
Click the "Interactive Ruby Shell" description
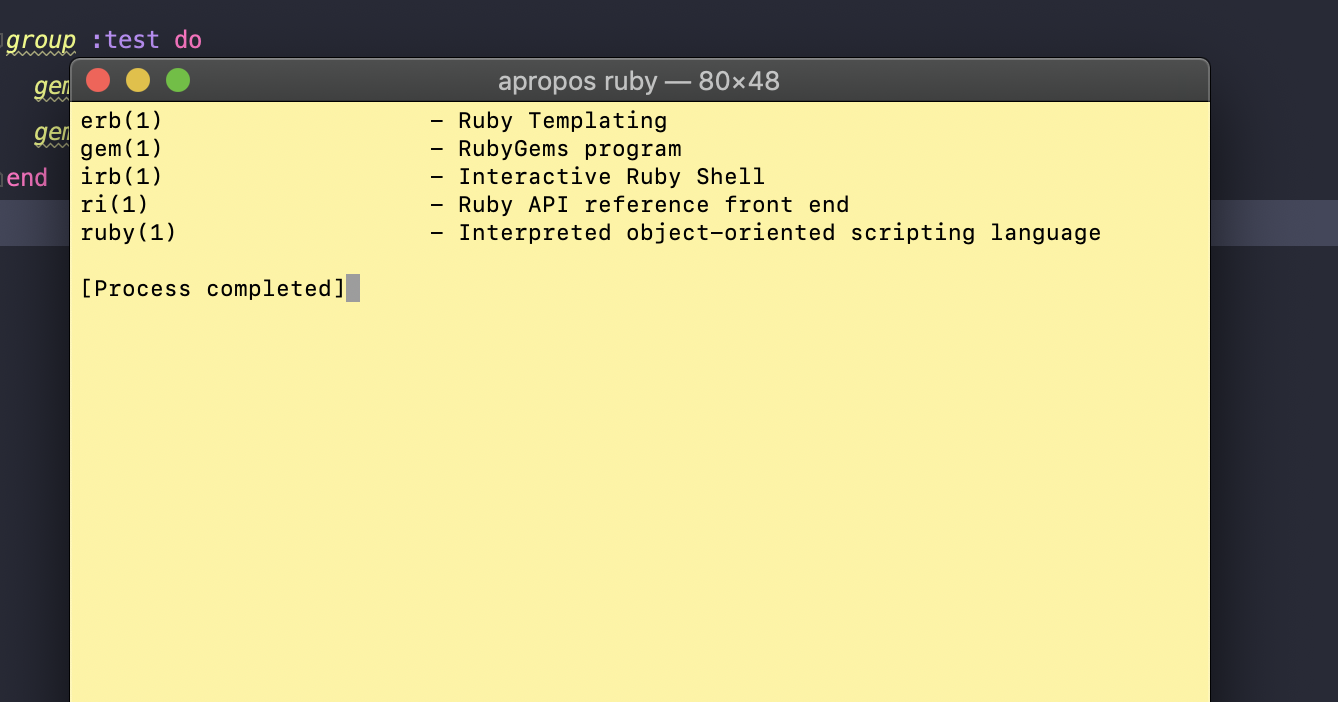[x=611, y=177]
